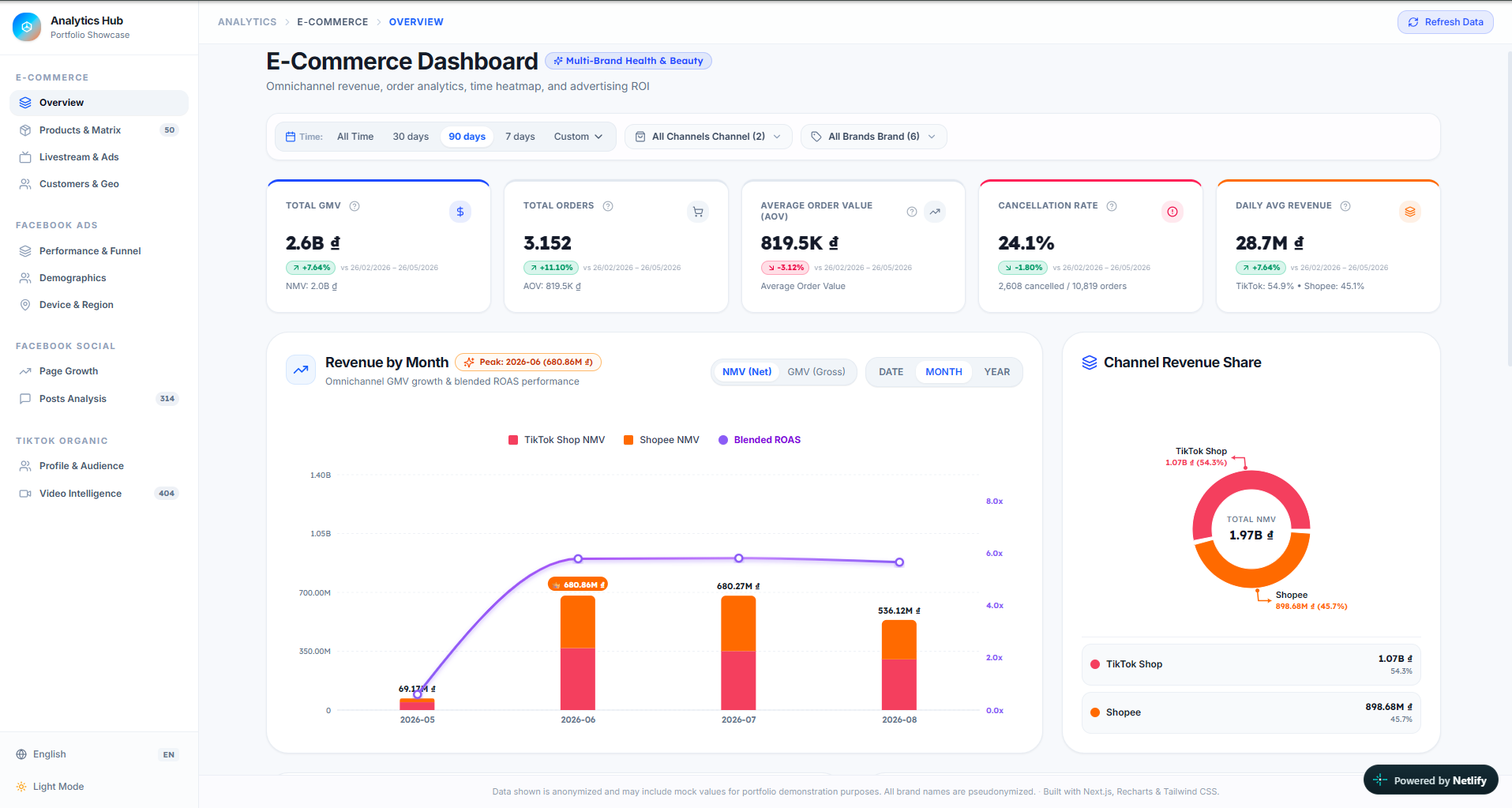Select the All Time range
Viewport: 1512px width, 808px height.
coord(355,137)
